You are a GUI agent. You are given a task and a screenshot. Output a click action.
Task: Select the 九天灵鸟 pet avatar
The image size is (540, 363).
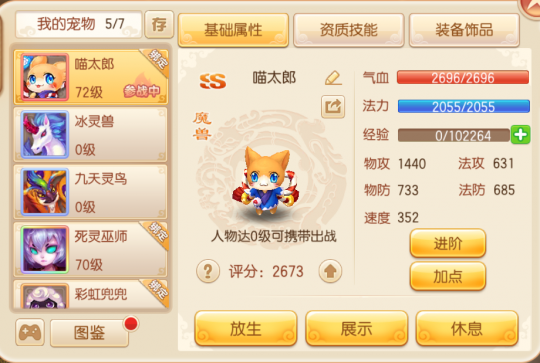click(x=45, y=192)
